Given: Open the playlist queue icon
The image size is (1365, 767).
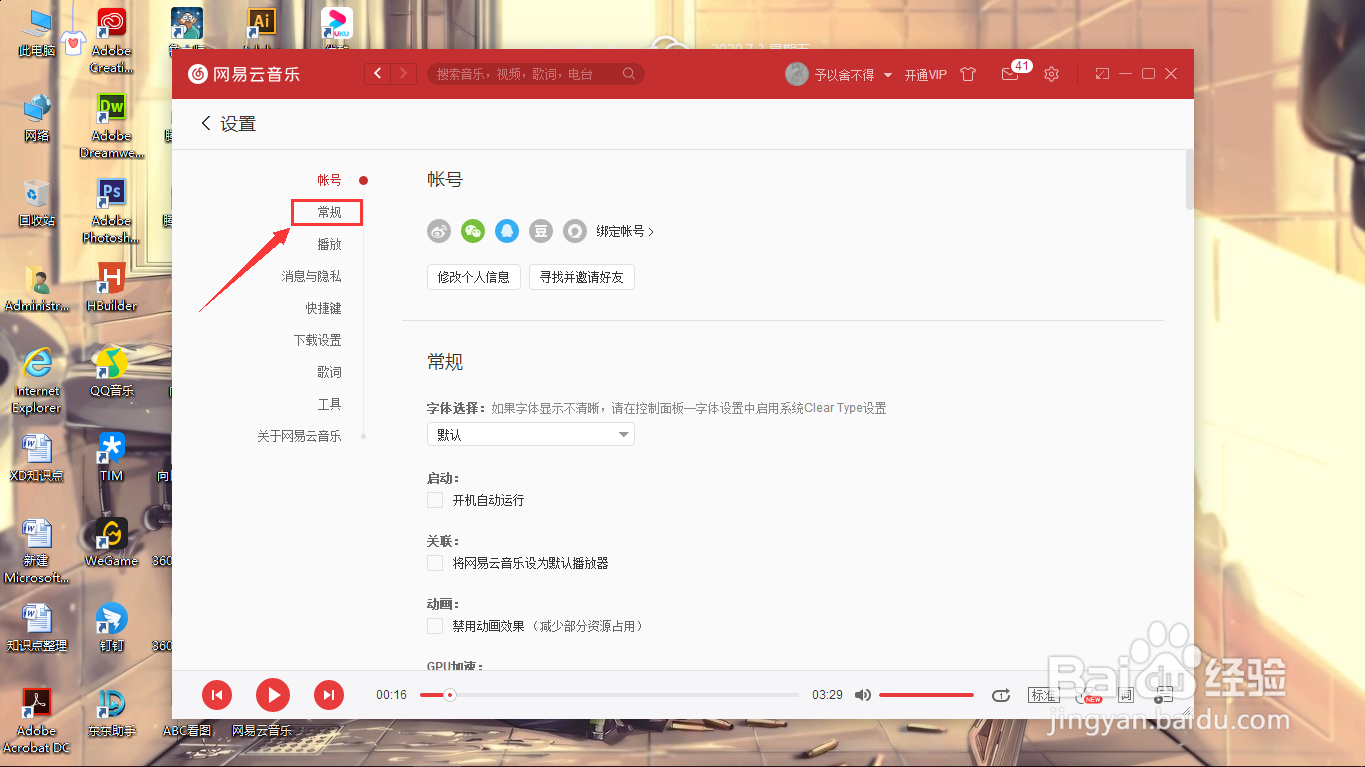Looking at the screenshot, I should 1164,695.
